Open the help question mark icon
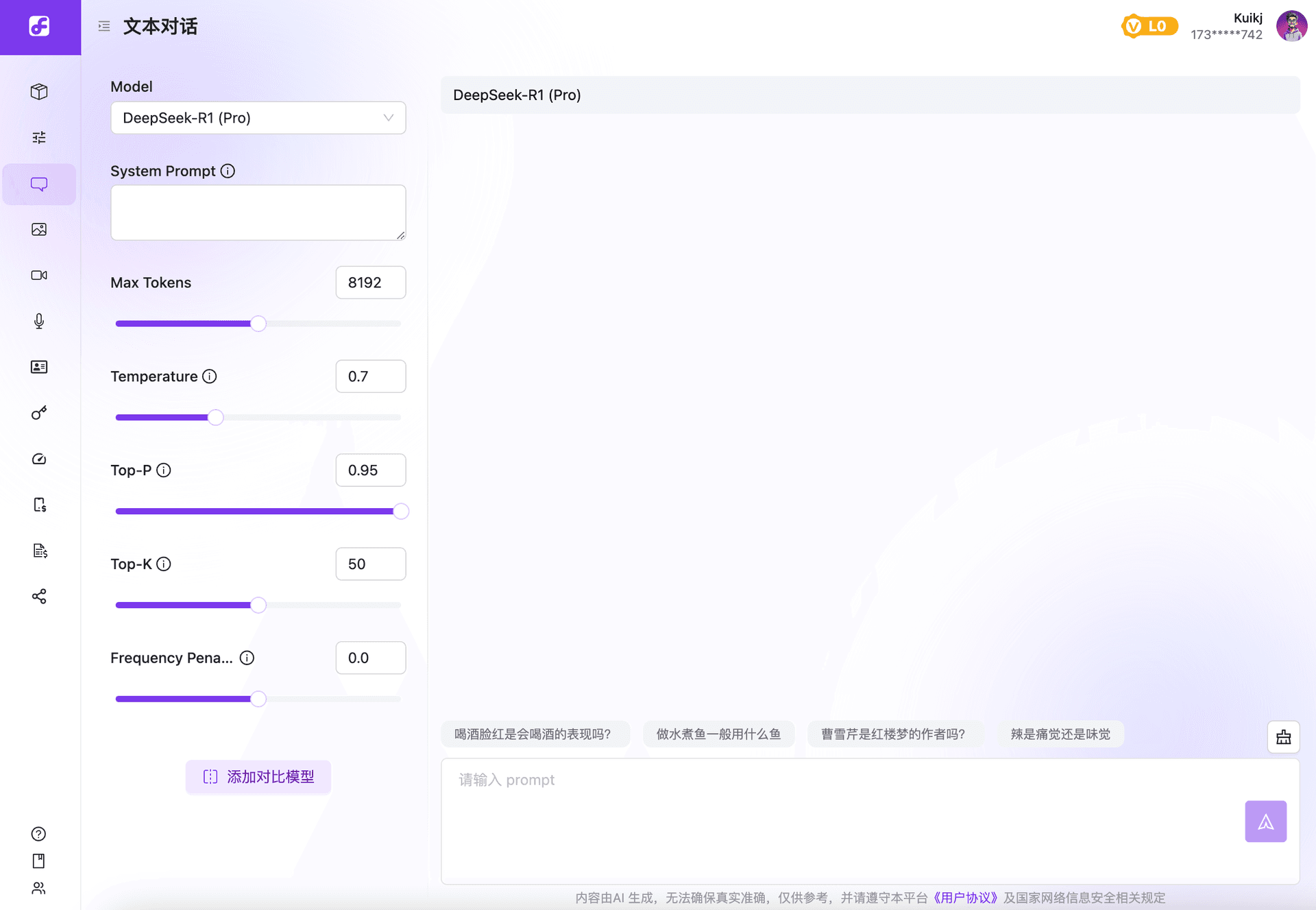Image resolution: width=1316 pixels, height=910 pixels. [x=38, y=834]
